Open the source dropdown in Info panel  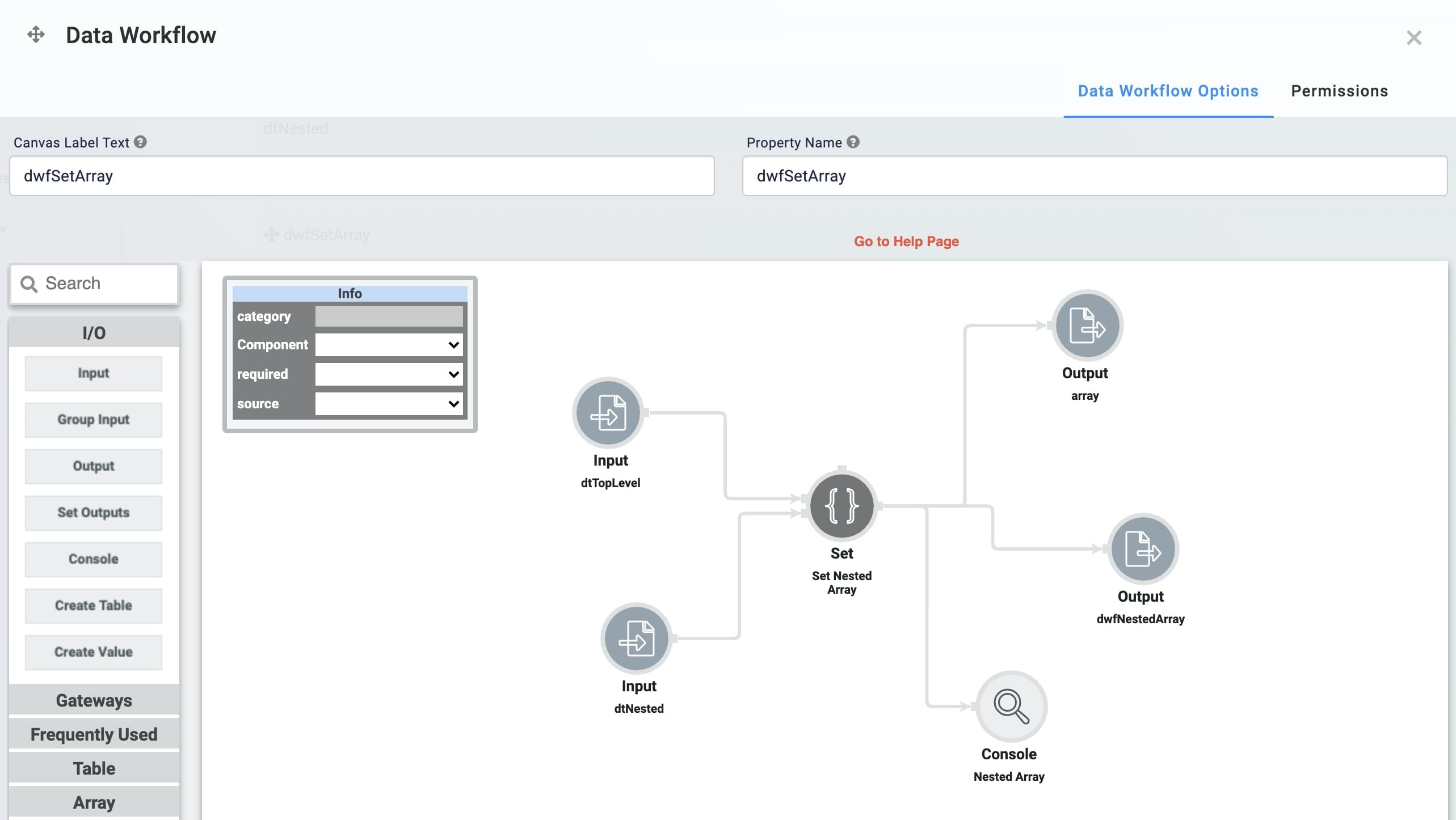pyautogui.click(x=389, y=404)
